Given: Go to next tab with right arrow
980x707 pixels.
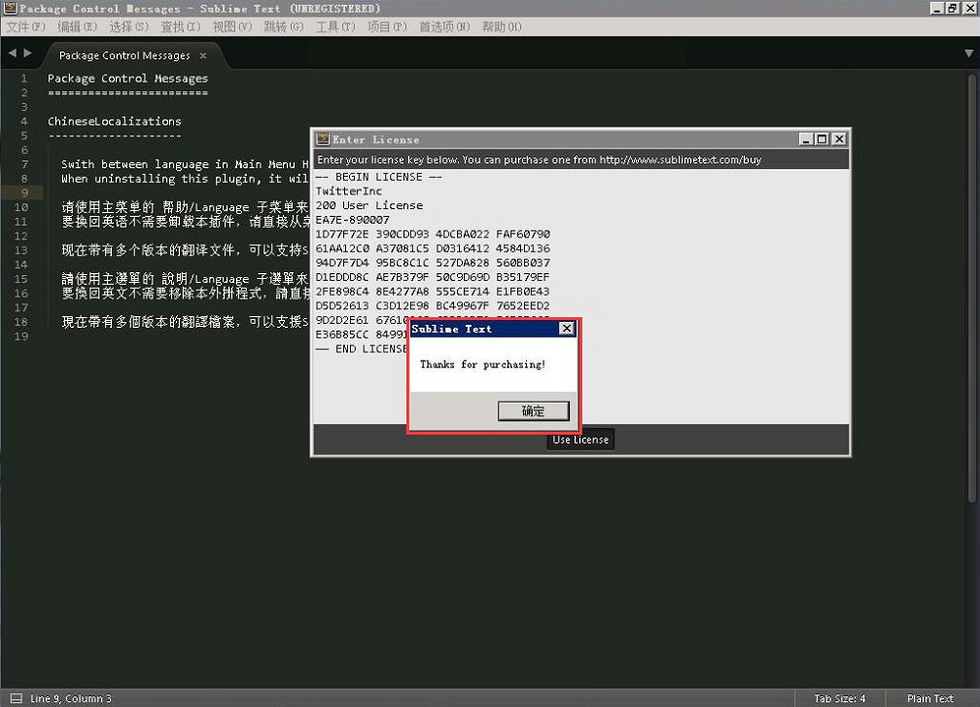Looking at the screenshot, I should [28, 54].
